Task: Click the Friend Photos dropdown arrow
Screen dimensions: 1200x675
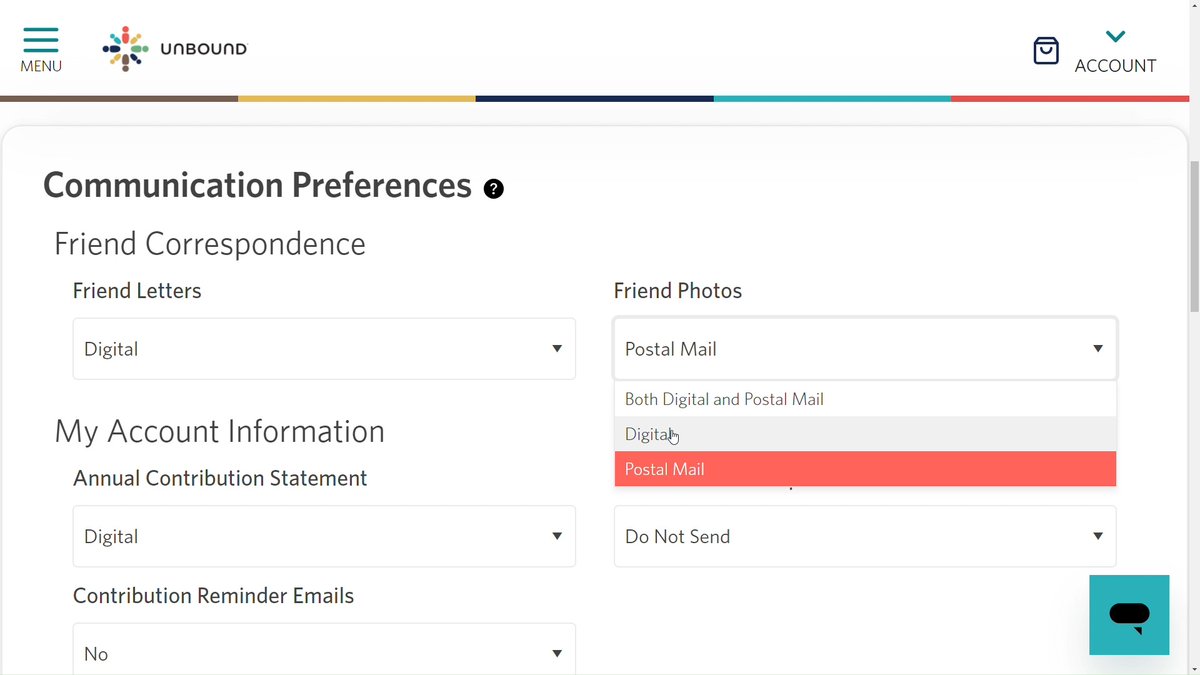Action: (1098, 349)
